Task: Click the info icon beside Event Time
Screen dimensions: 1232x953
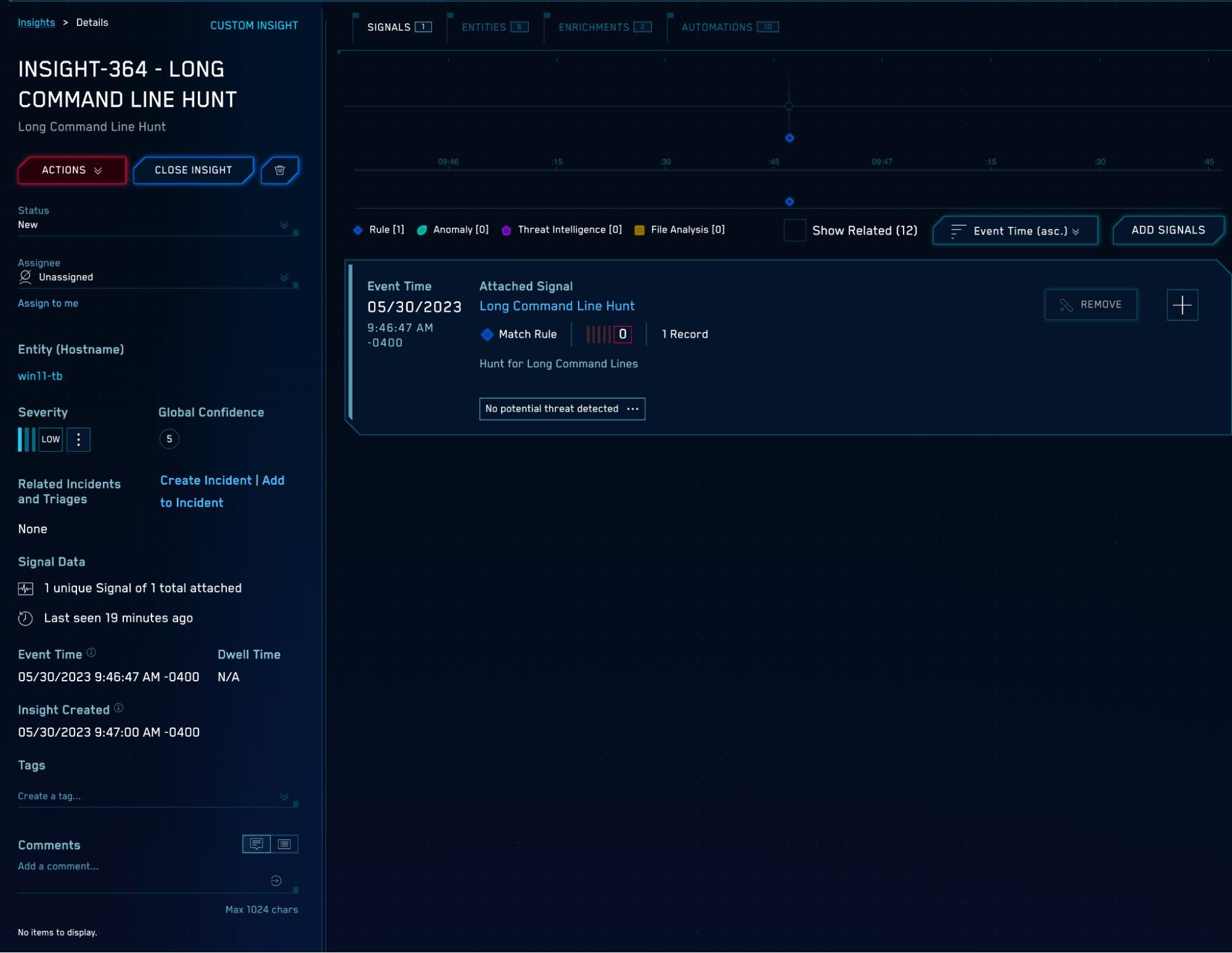Action: (x=90, y=652)
